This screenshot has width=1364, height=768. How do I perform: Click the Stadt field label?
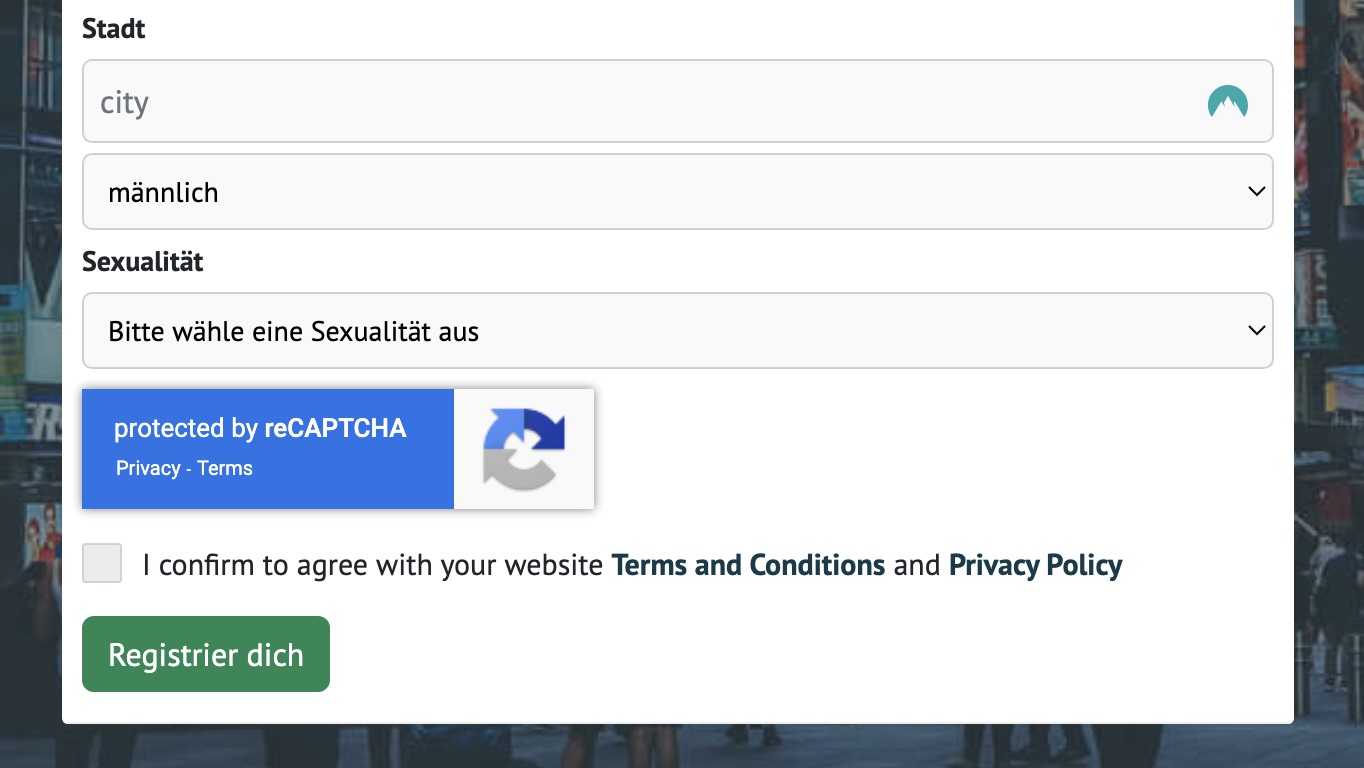click(114, 29)
